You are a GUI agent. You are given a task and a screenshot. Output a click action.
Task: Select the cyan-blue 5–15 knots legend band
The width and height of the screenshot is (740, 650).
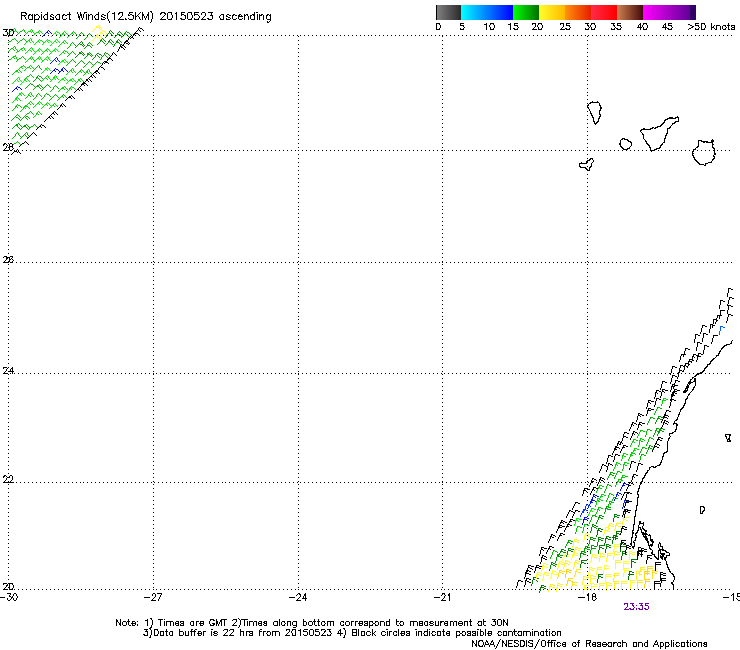click(487, 12)
